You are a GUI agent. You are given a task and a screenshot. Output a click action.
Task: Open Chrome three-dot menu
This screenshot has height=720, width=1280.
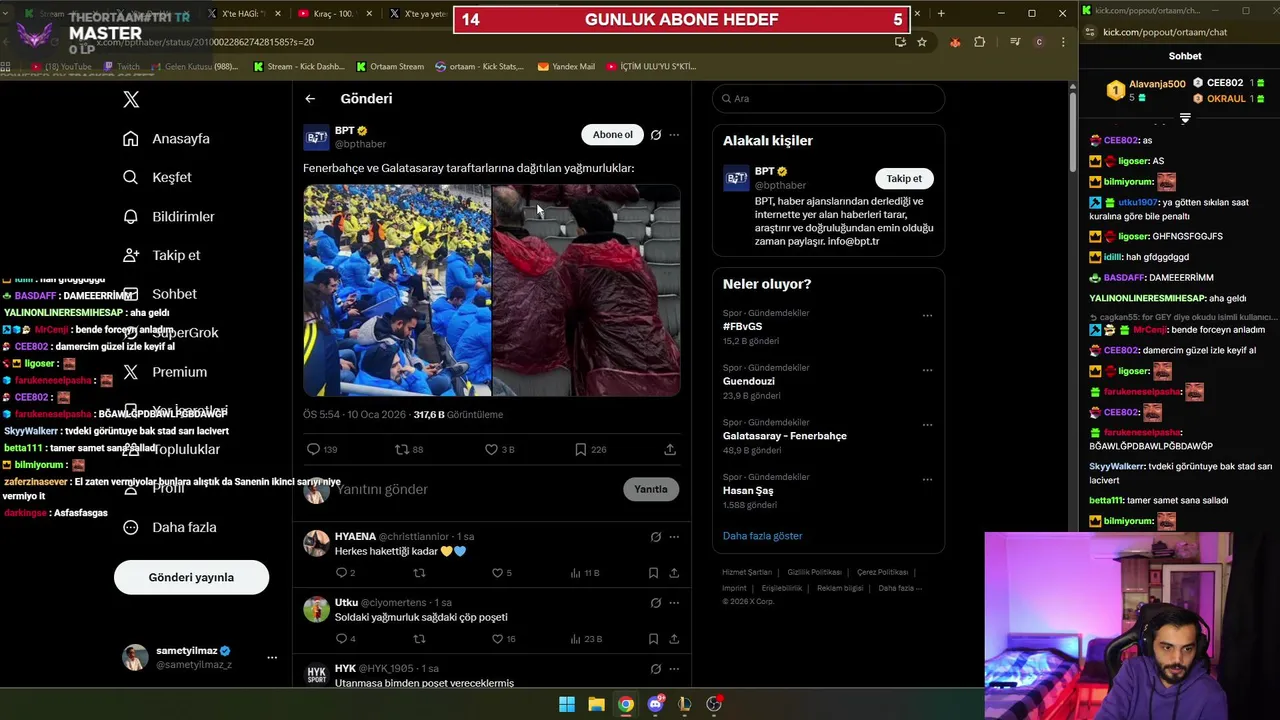tap(1063, 42)
